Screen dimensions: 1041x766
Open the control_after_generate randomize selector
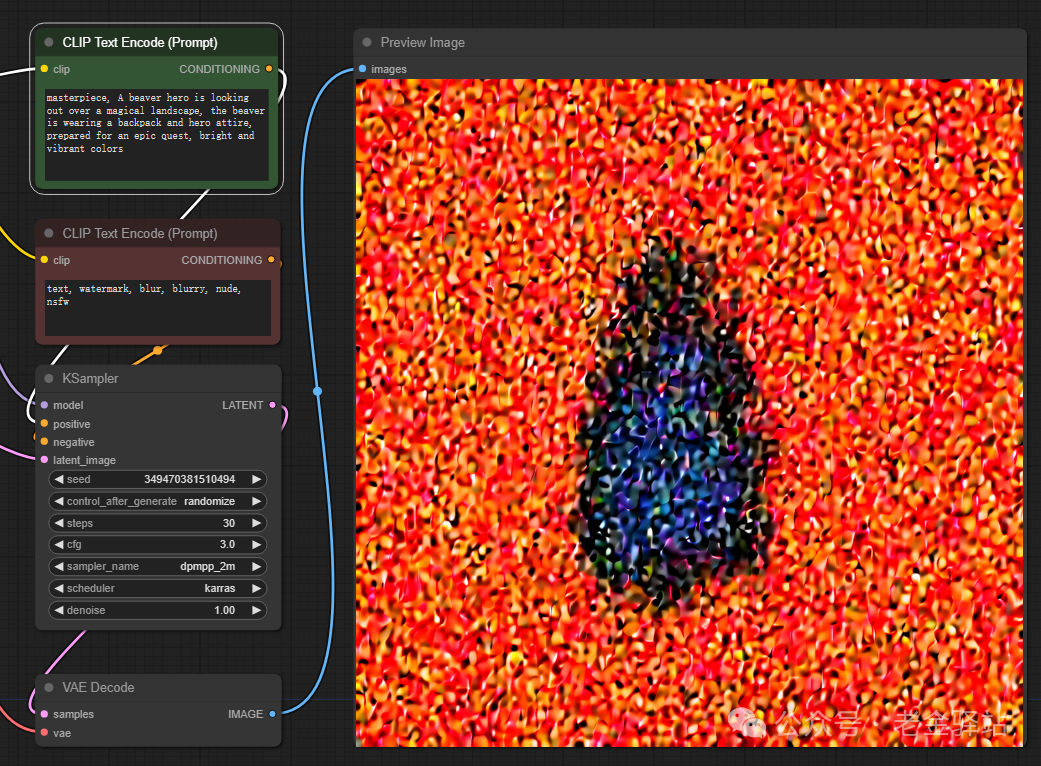coord(158,501)
